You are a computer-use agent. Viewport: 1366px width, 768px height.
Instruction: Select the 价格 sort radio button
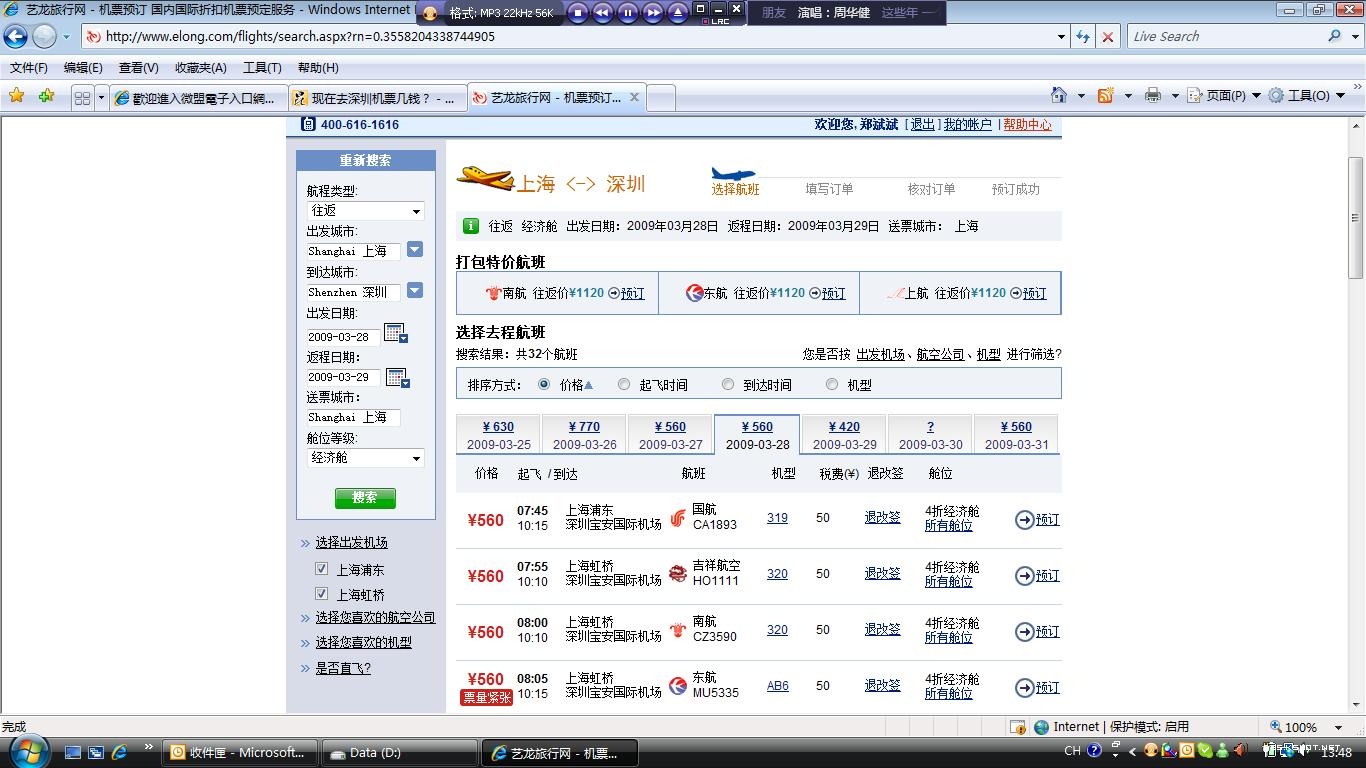tap(544, 384)
